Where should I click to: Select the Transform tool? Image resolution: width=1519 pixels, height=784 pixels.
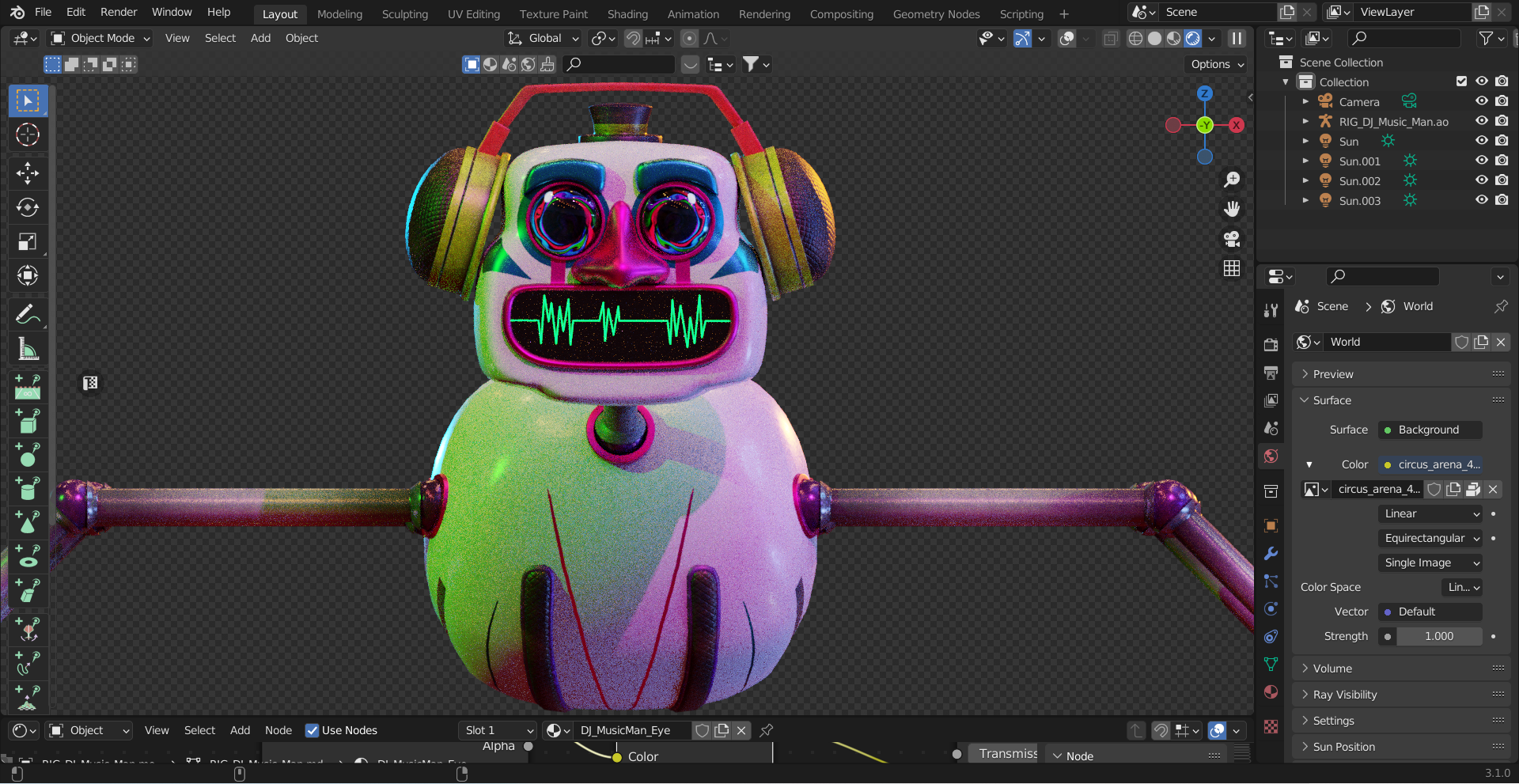tap(28, 276)
